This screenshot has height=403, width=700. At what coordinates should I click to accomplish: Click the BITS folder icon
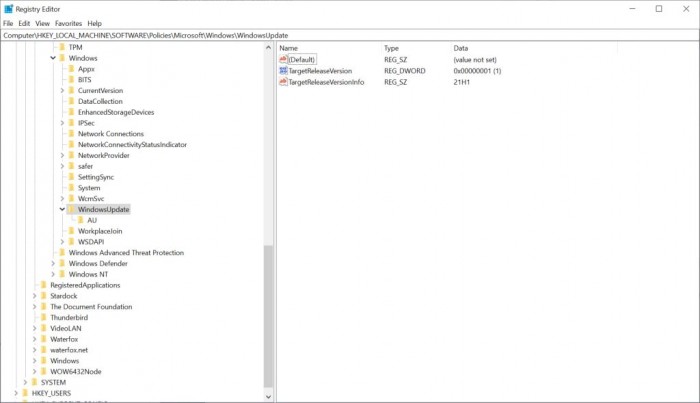tap(71, 79)
